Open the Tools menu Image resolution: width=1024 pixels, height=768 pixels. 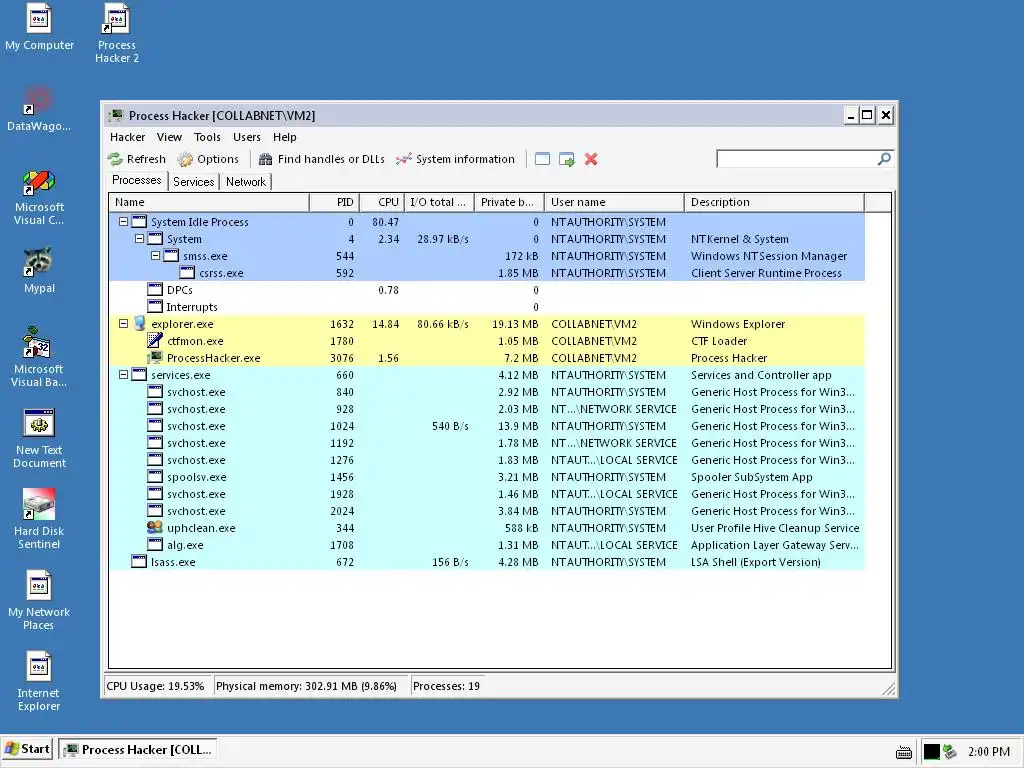point(207,137)
